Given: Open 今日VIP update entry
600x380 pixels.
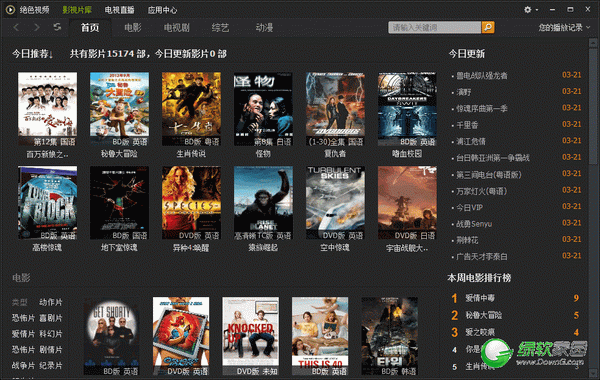Looking at the screenshot, I should pyautogui.click(x=470, y=207).
